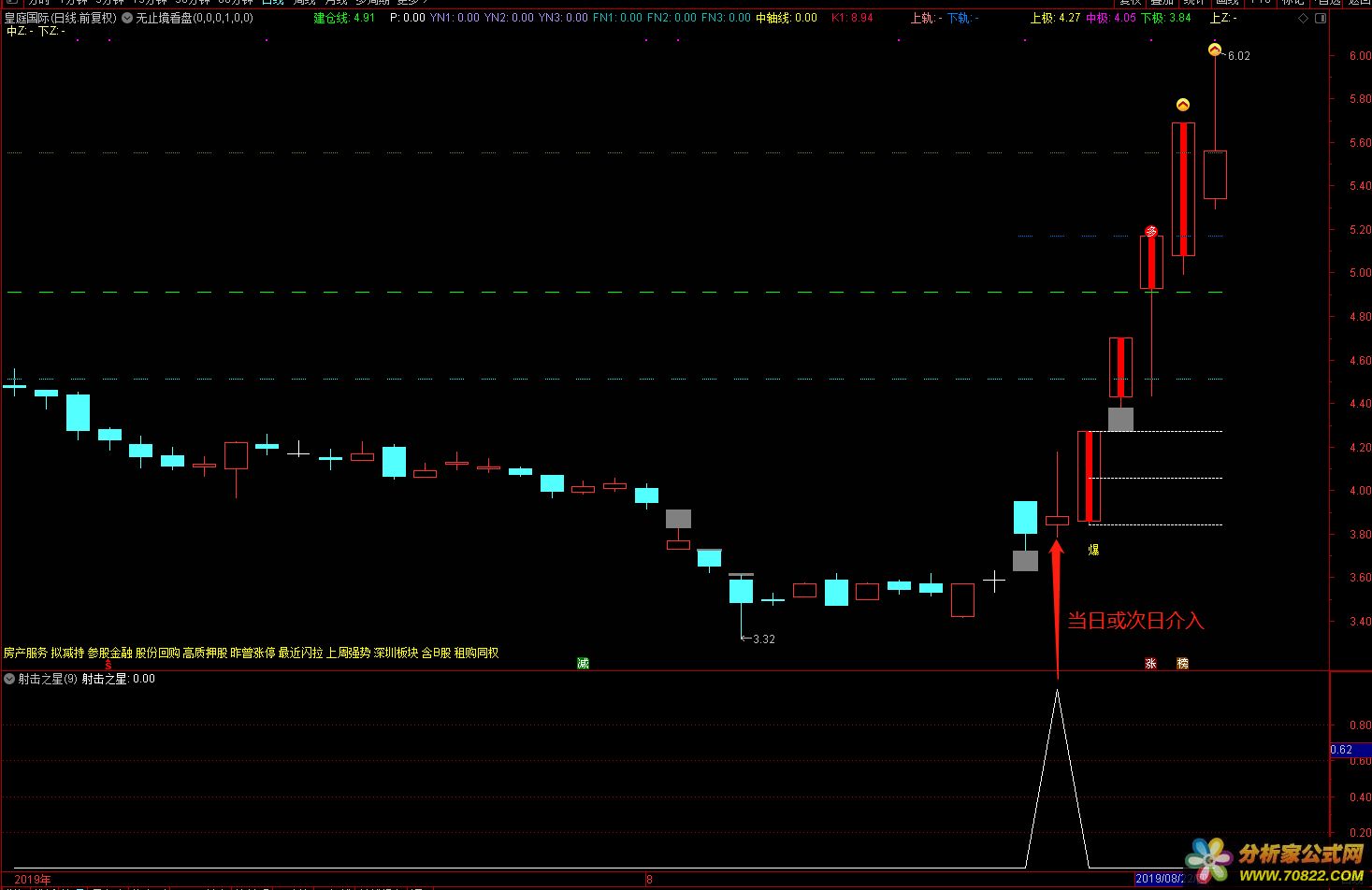
Task: Click the red 多 marker on the candle
Action: pos(1151,231)
